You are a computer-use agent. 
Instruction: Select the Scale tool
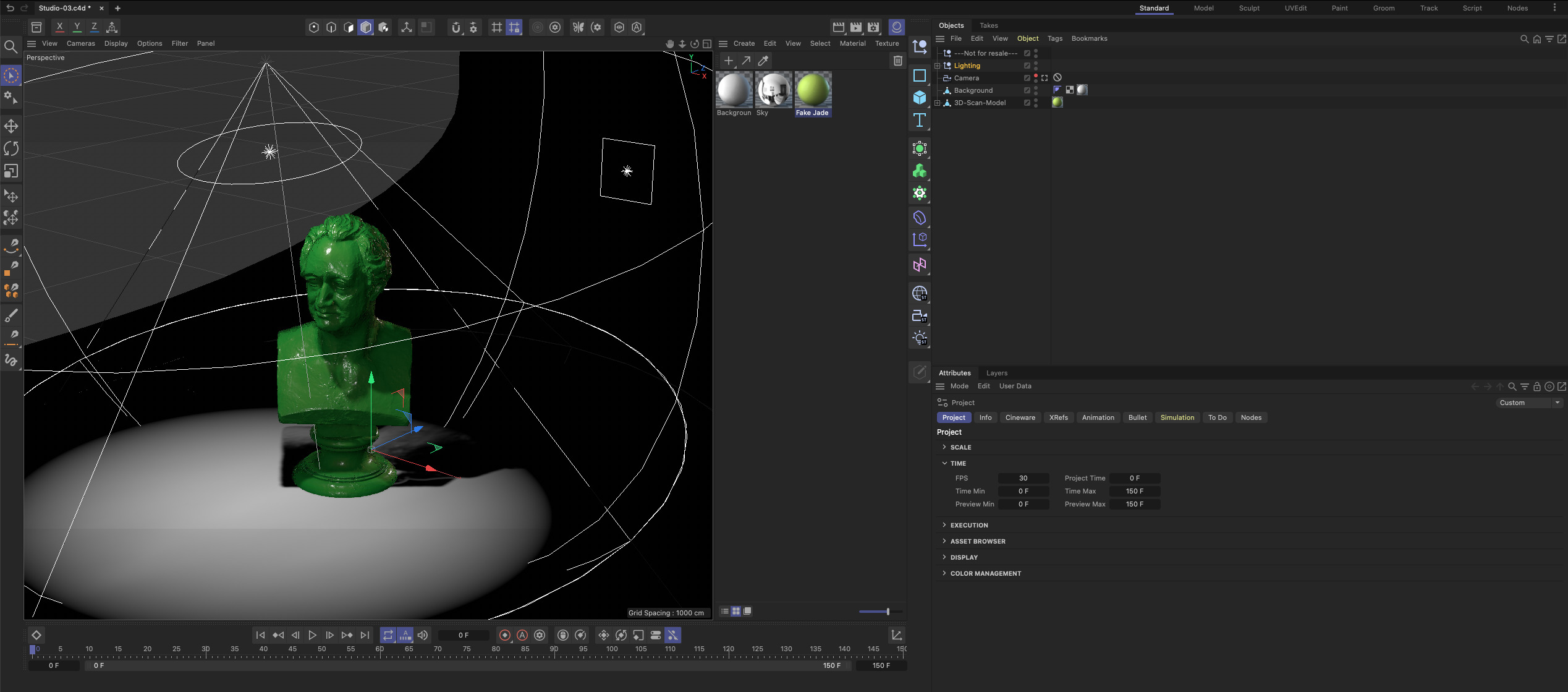tap(11, 171)
